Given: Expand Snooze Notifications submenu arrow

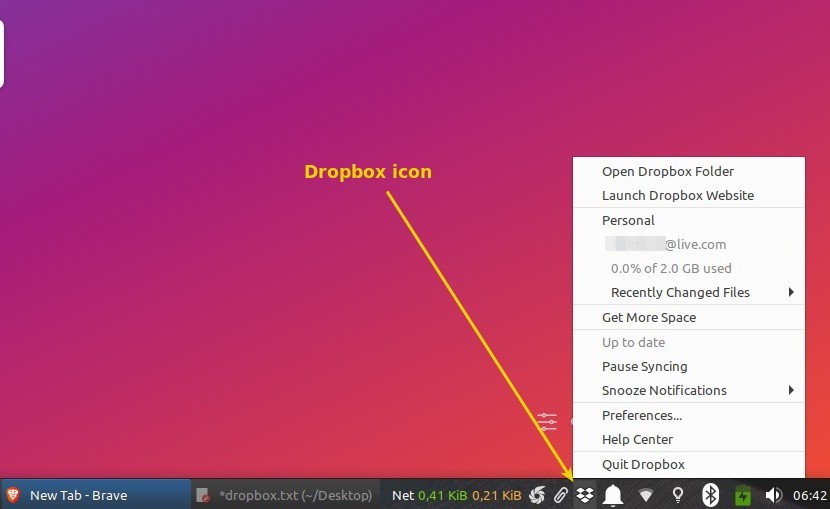Looking at the screenshot, I should tap(791, 390).
